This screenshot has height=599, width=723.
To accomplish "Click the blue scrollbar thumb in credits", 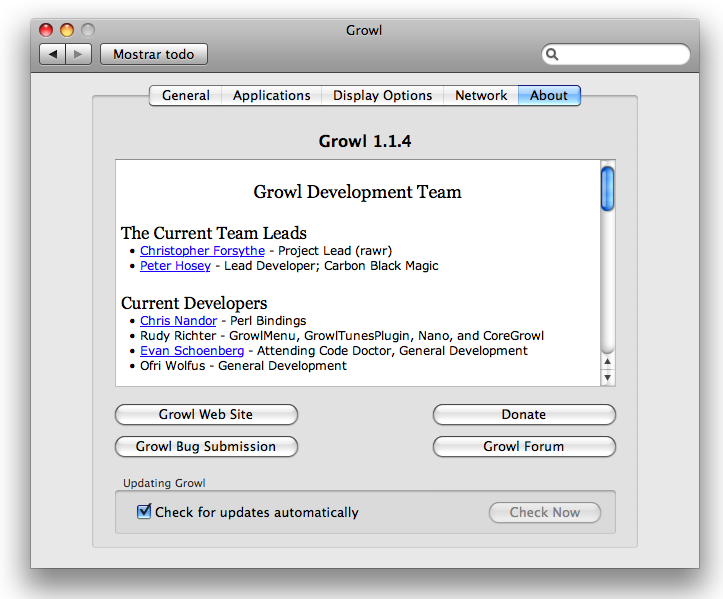I will [x=607, y=189].
